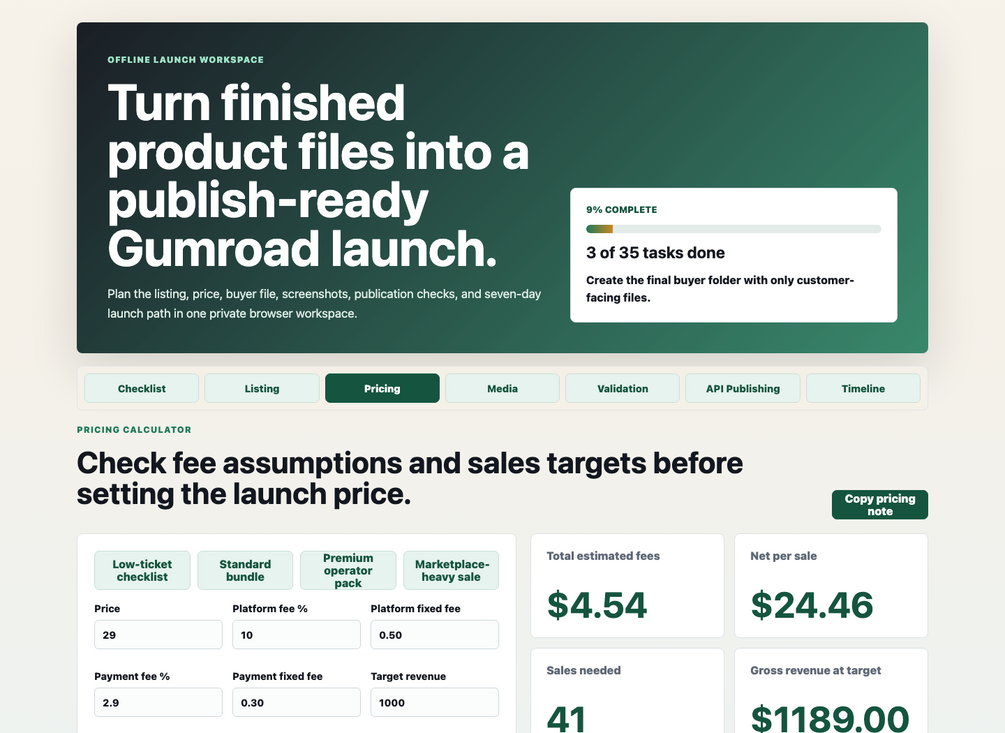
Task: Open the Timeline tab
Action: point(863,388)
